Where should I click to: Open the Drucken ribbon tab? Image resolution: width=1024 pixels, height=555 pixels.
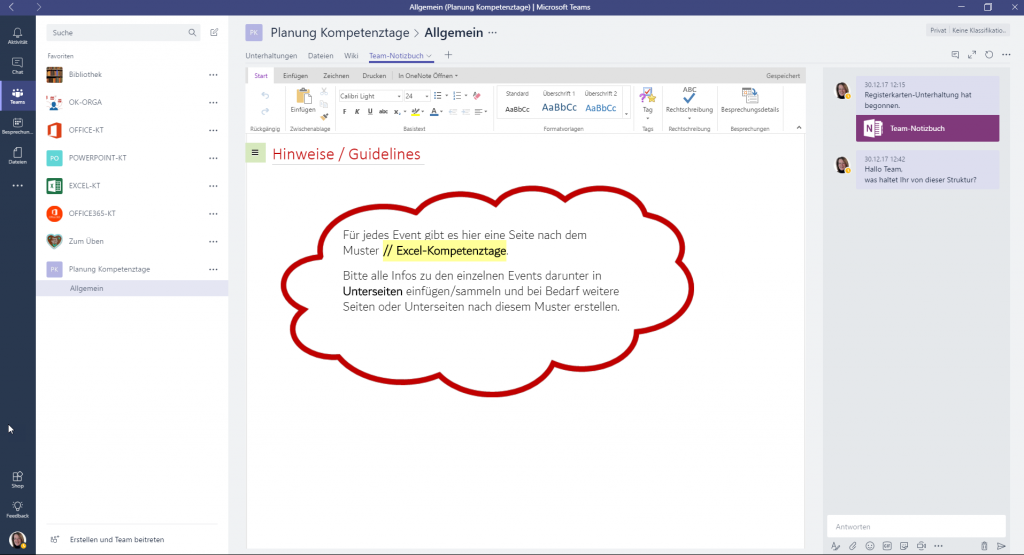374,76
